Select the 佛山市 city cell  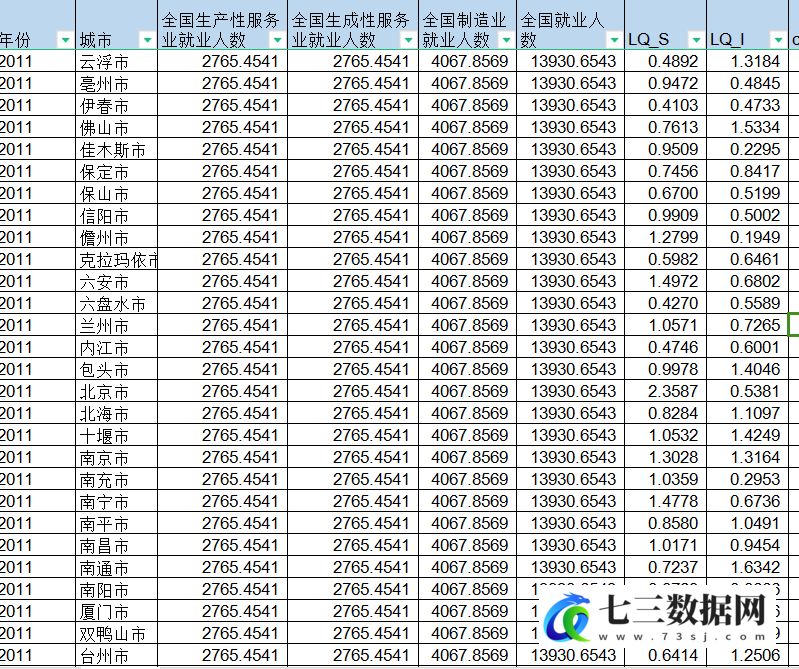click(116, 127)
